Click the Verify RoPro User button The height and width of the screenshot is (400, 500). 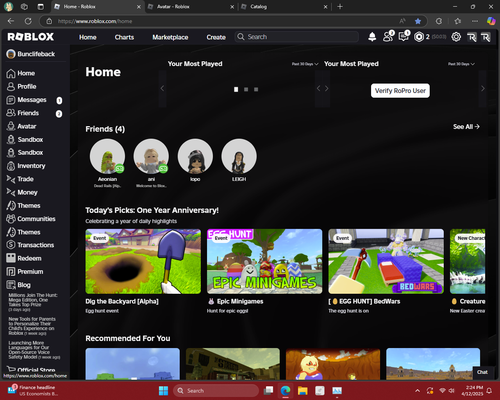pos(400,91)
